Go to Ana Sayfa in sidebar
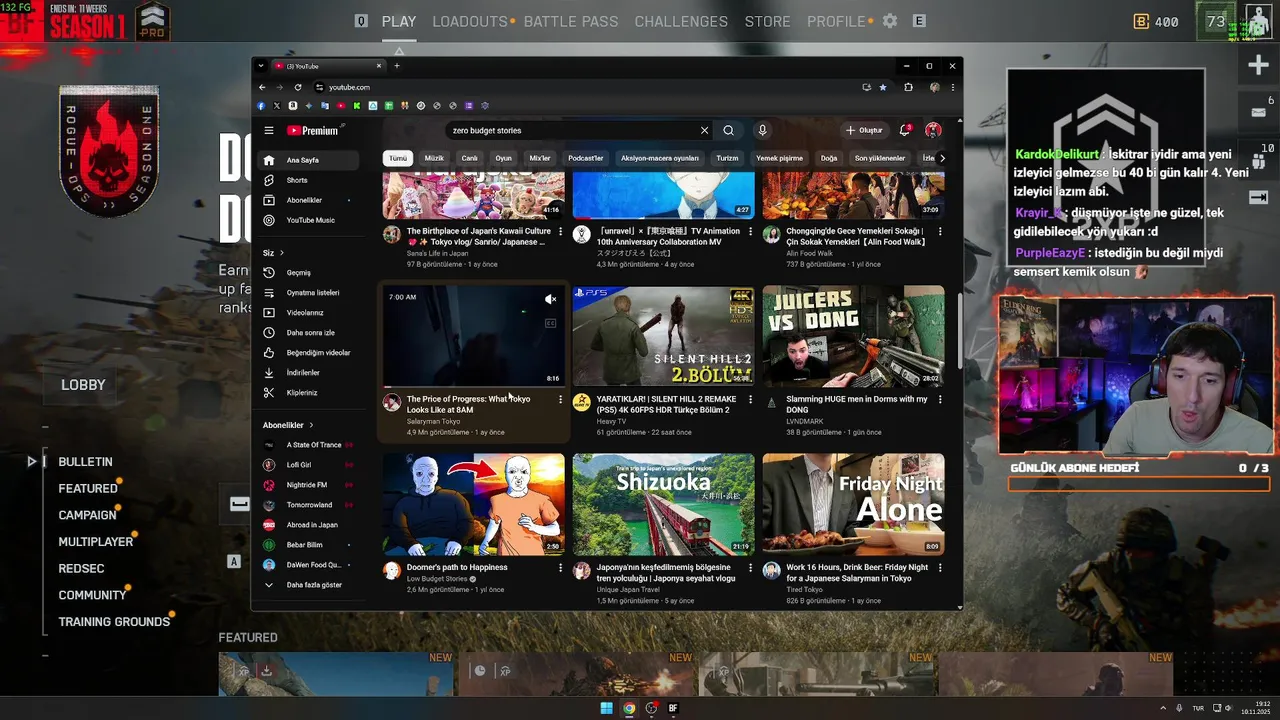 [x=307, y=160]
